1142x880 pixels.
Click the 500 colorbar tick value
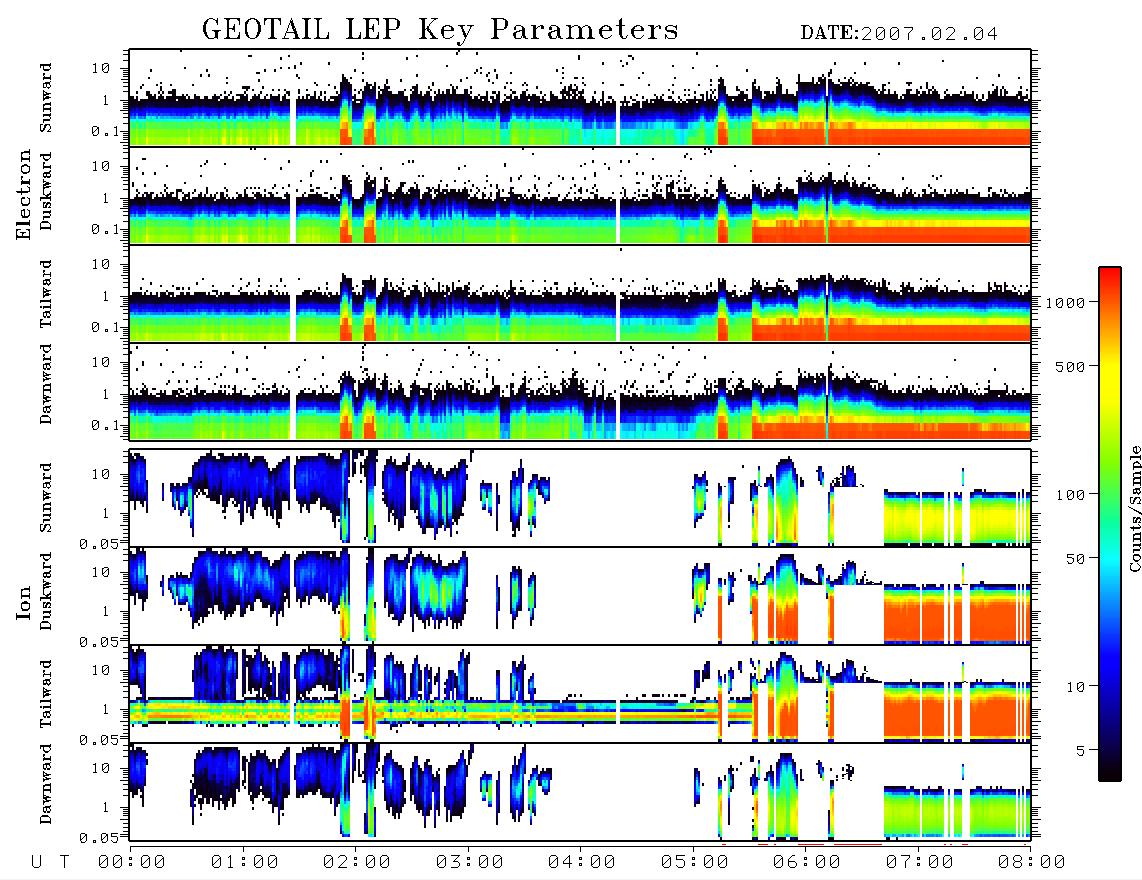click(1070, 366)
